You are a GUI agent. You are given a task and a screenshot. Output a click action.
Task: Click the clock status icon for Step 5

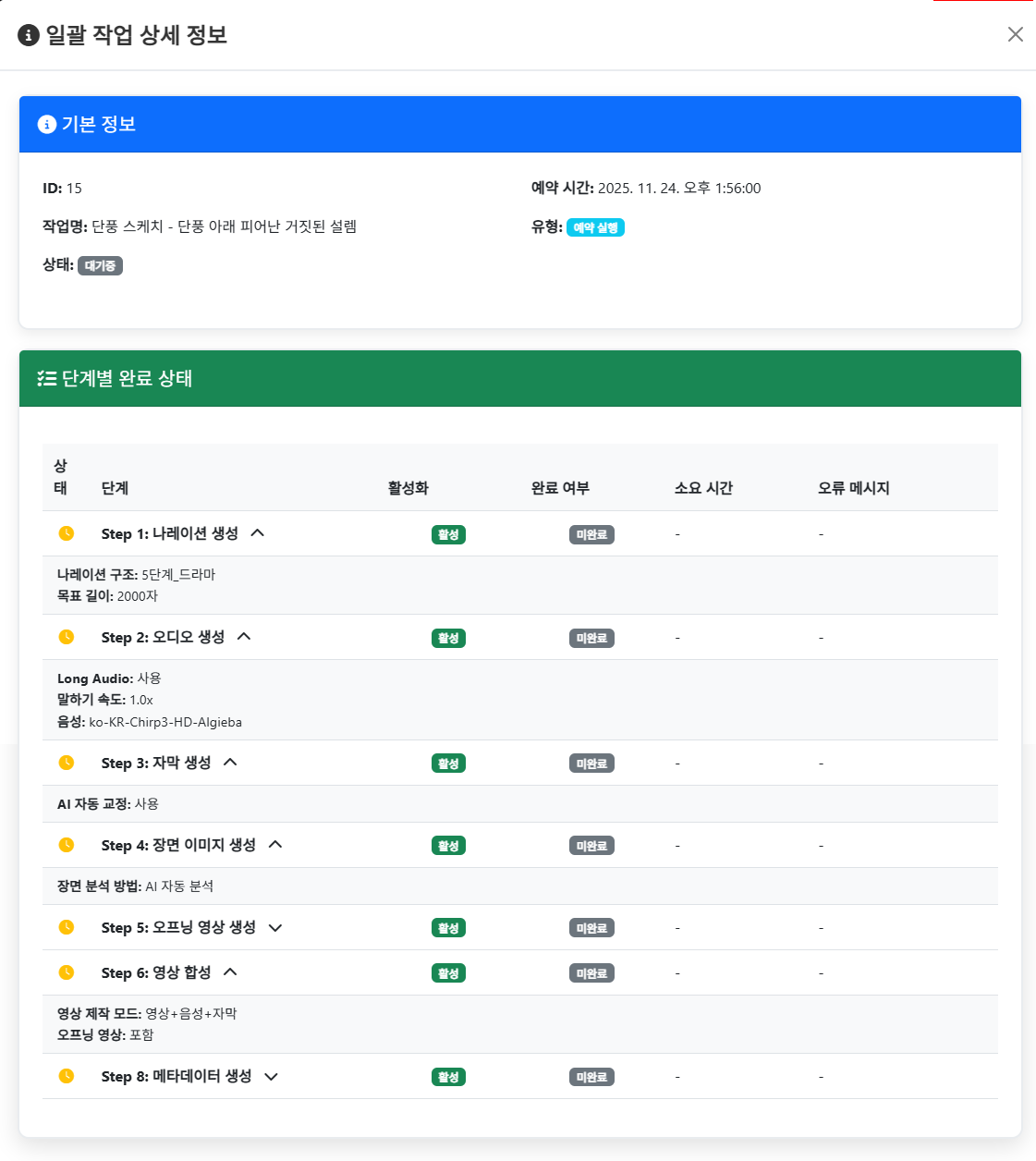[x=67, y=927]
